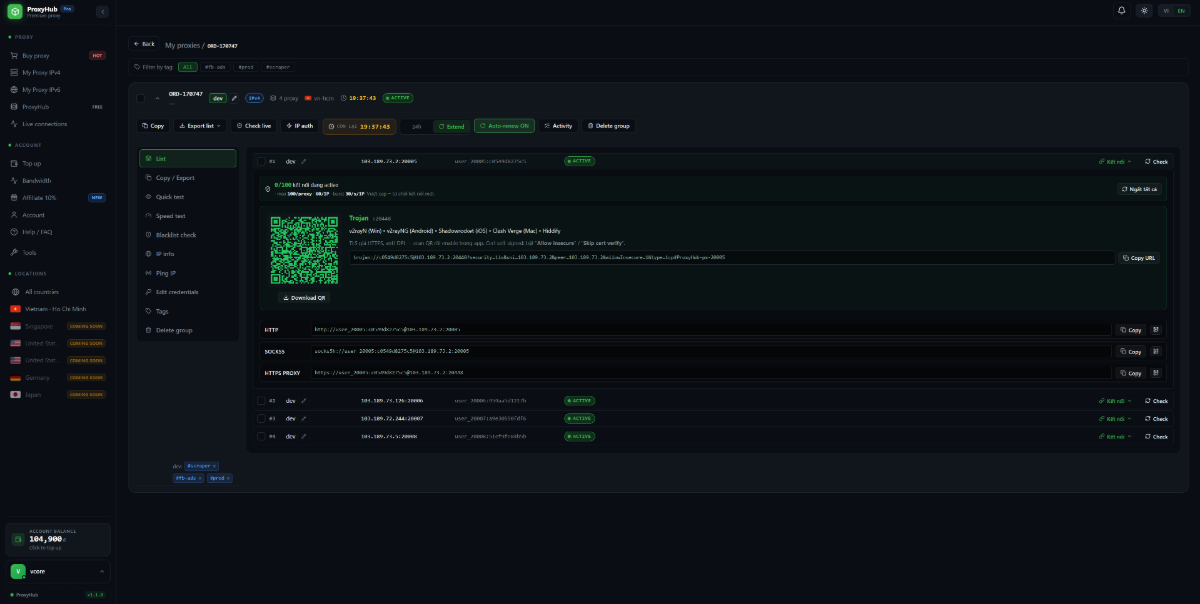Click Copy URL for Trojan link

pyautogui.click(x=1140, y=258)
